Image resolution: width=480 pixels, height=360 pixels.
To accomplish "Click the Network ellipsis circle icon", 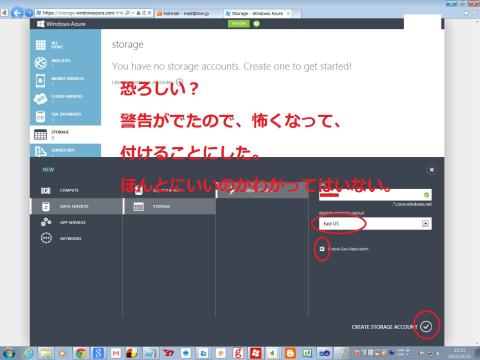I will tap(46, 238).
